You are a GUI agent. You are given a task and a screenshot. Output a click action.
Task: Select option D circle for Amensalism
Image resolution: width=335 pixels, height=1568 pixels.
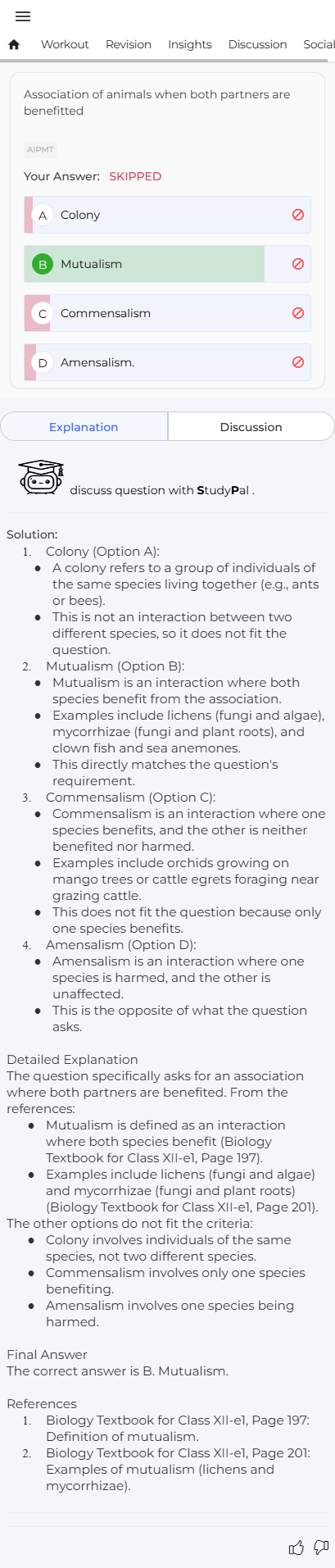coord(43,362)
